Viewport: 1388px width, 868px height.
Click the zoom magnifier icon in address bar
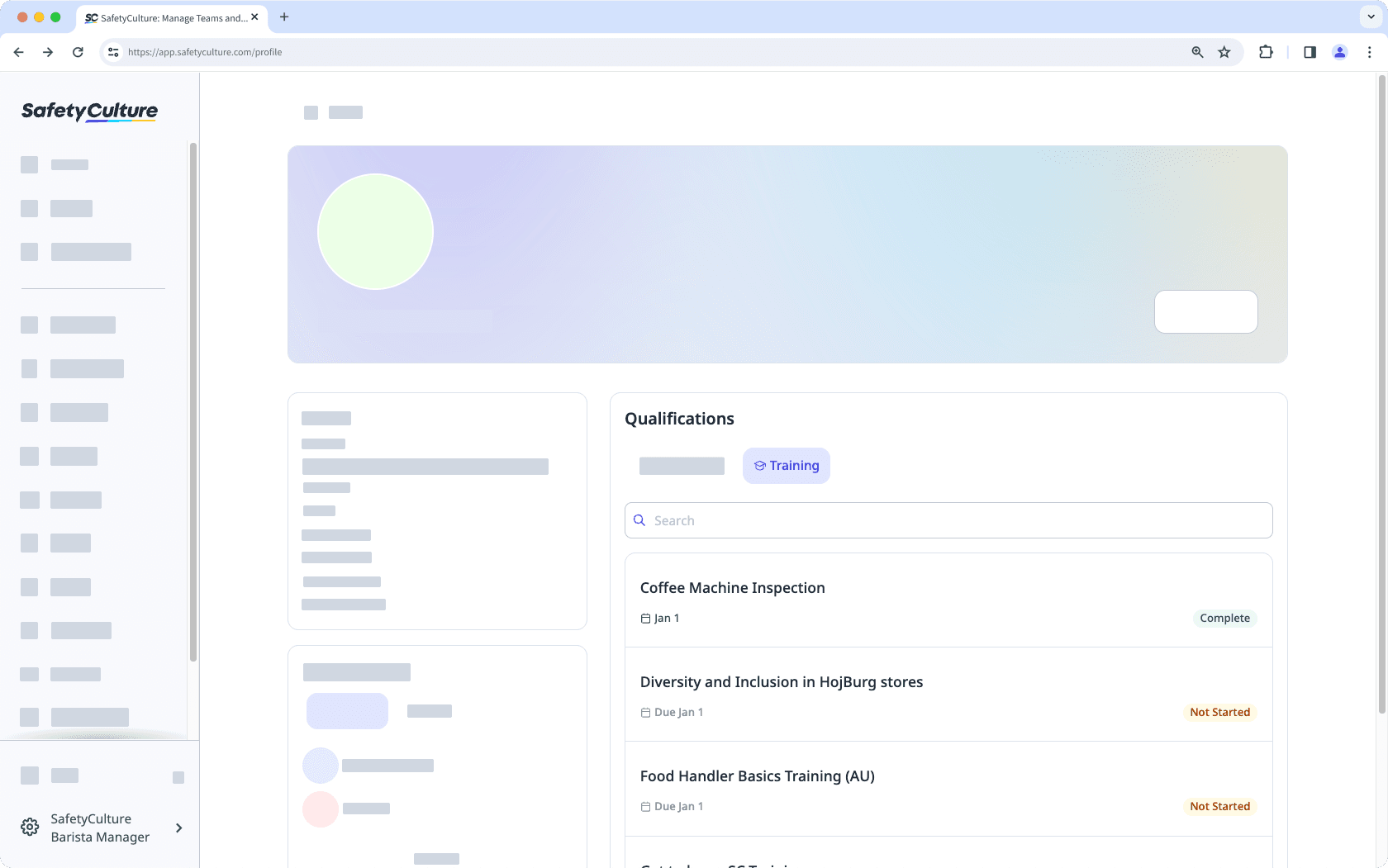coord(1197,52)
